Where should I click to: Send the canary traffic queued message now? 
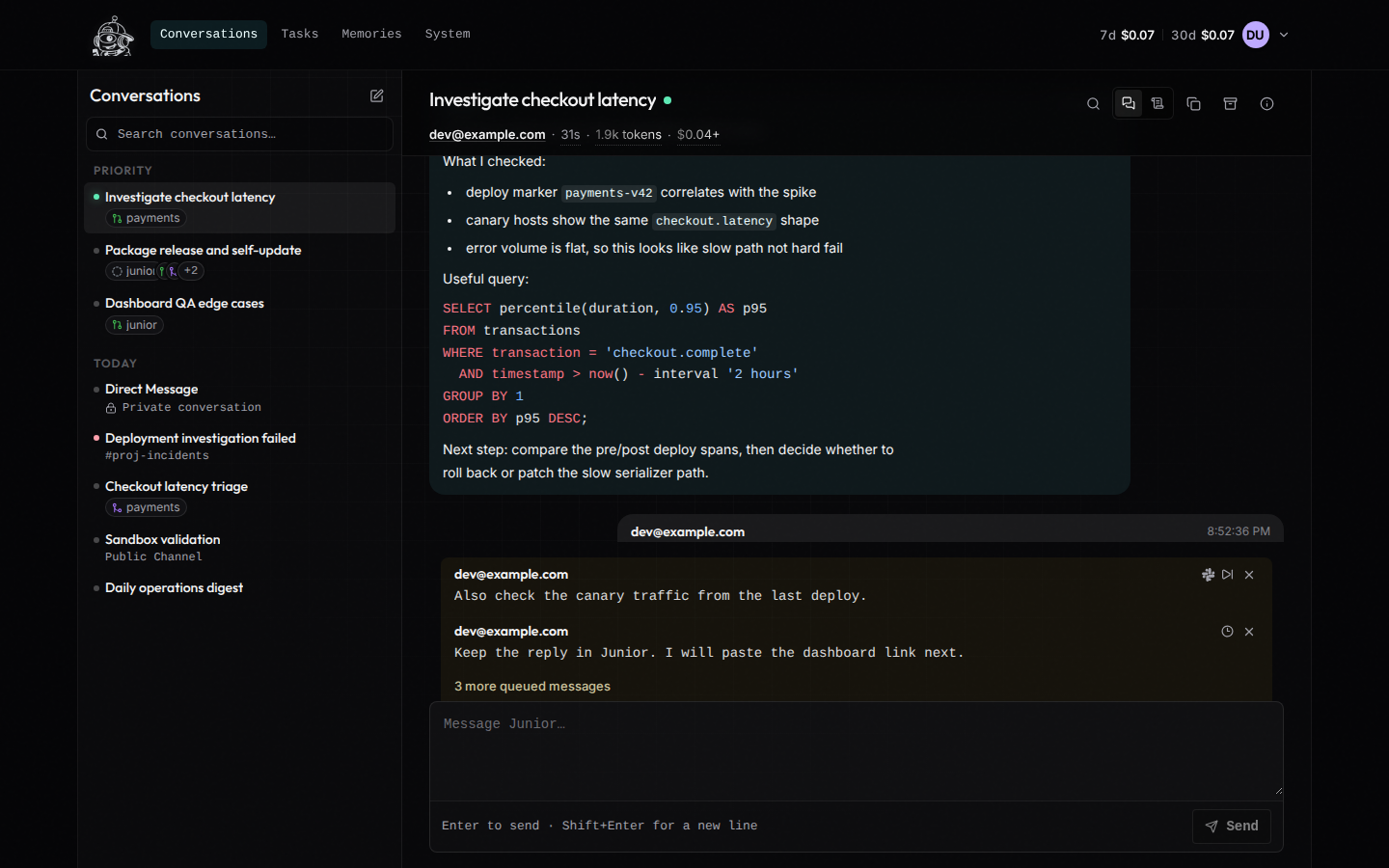click(x=1227, y=575)
